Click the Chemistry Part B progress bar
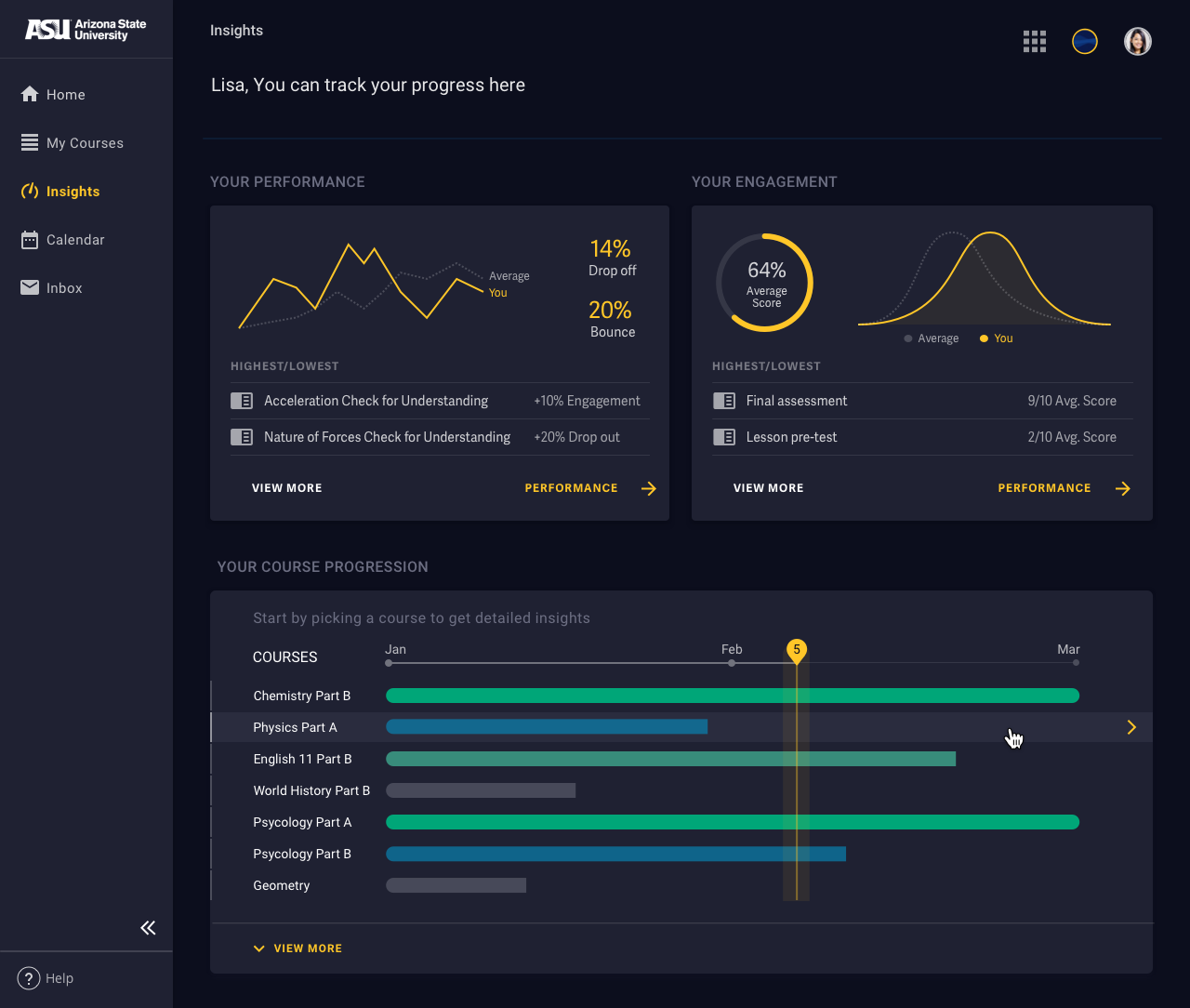The image size is (1190, 1008). 732,696
